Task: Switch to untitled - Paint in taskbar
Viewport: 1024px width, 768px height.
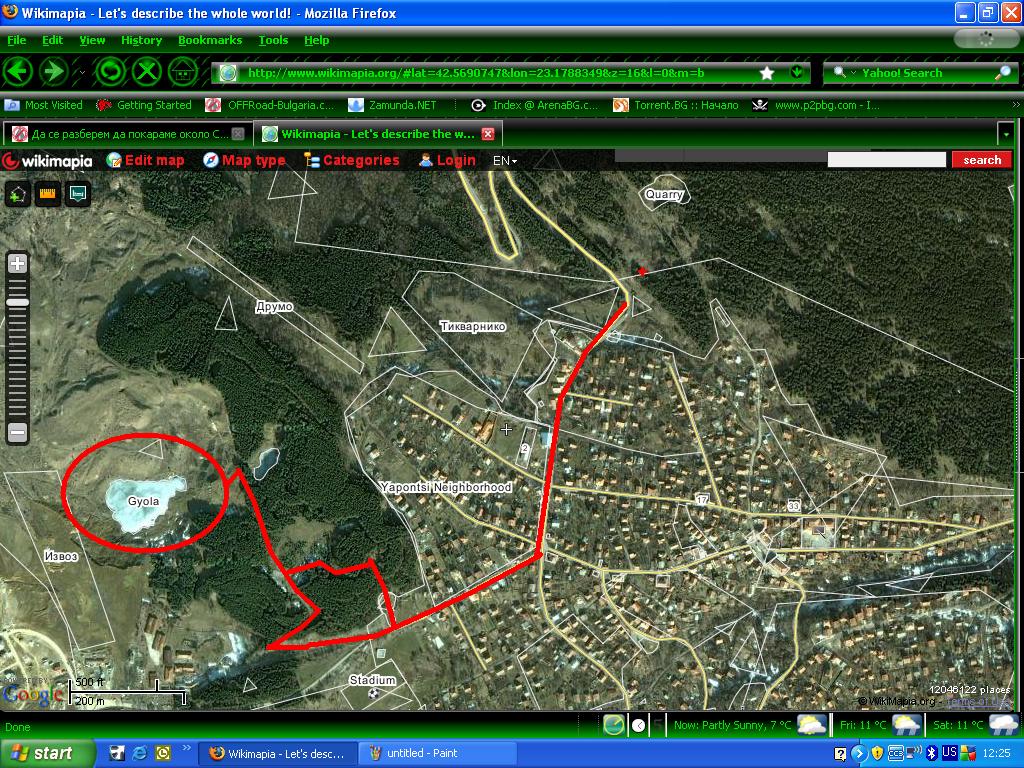Action: (x=438, y=753)
